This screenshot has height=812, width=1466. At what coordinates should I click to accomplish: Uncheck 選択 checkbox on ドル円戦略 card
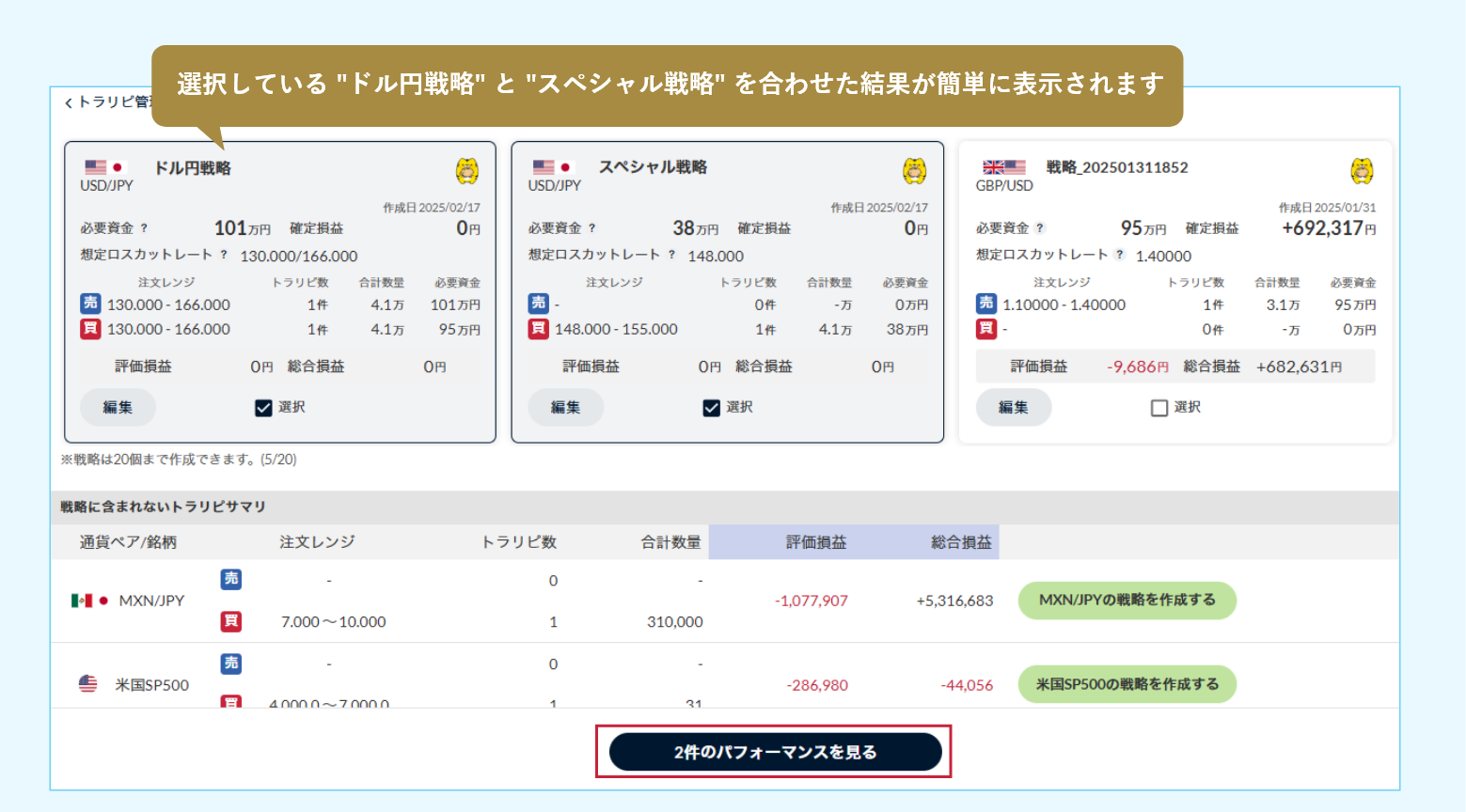click(263, 408)
